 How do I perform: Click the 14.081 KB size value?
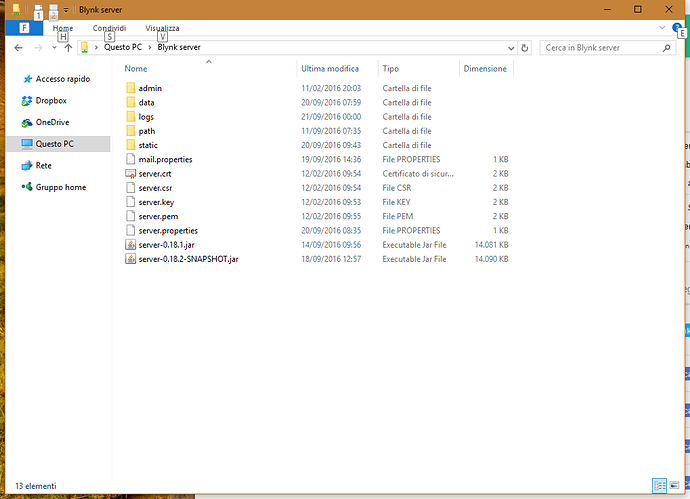coord(492,245)
